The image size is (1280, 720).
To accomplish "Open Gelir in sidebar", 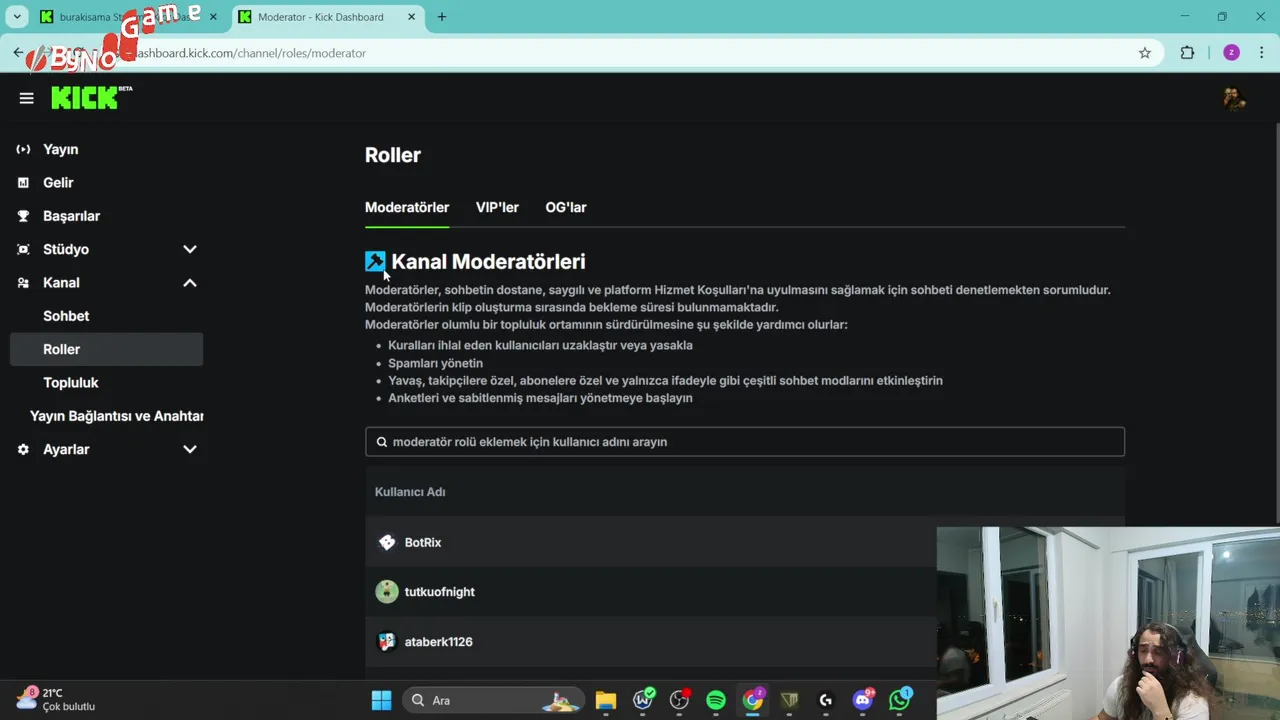I will coord(58,183).
